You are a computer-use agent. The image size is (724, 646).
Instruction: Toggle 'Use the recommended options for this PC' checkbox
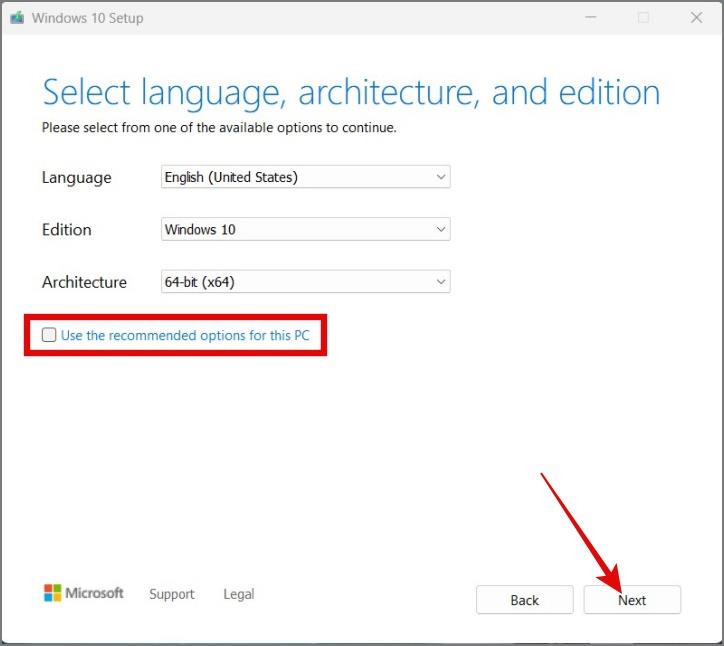(x=49, y=335)
